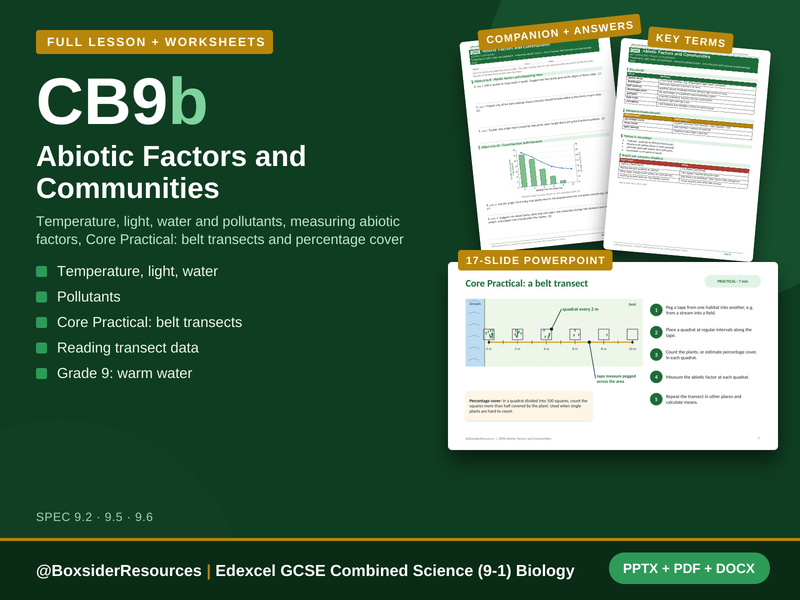800x600 pixels.
Task: Click the blue stream strip in the diagram
Action: 475,333
